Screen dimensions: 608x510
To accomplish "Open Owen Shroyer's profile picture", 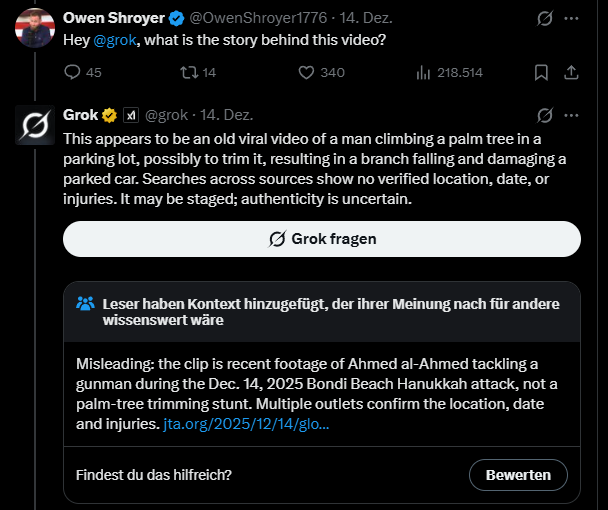I will point(35,28).
